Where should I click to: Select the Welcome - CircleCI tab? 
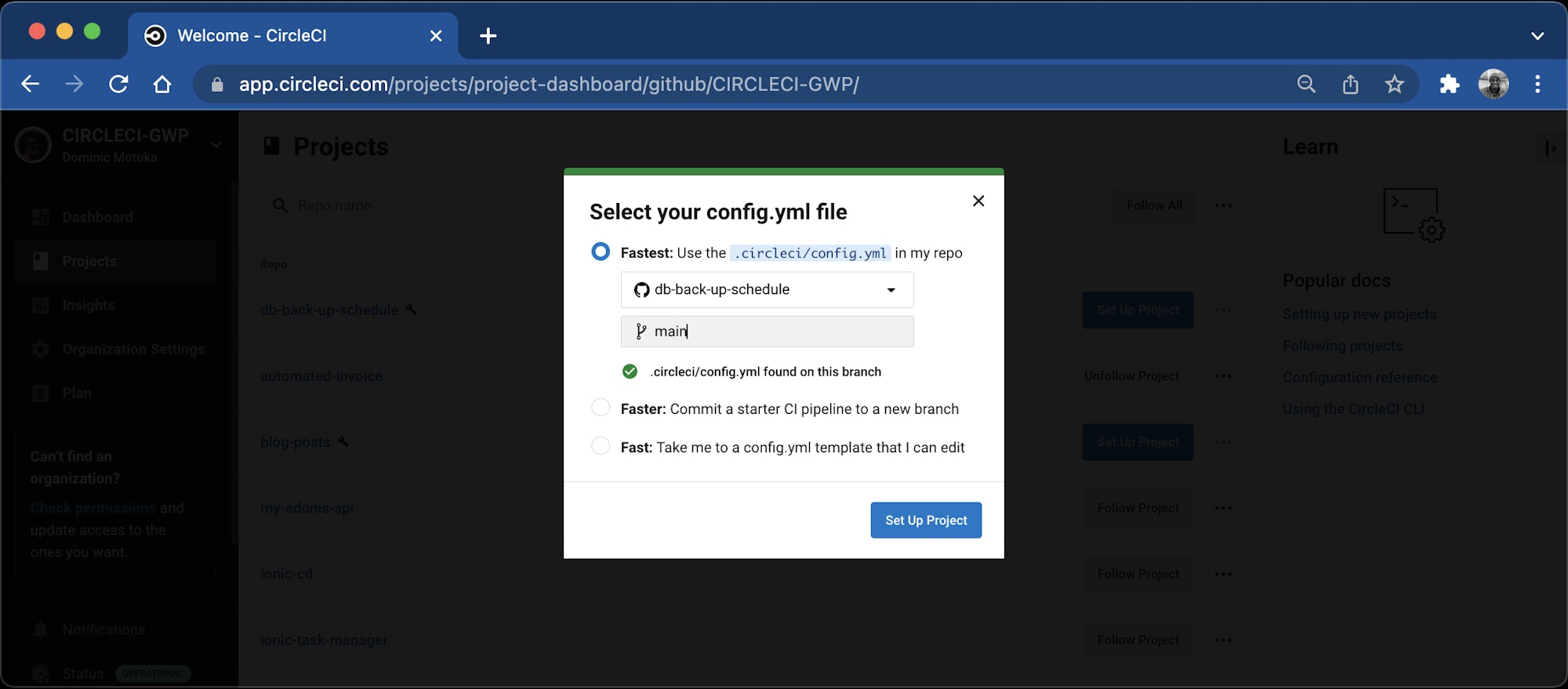[x=294, y=36]
